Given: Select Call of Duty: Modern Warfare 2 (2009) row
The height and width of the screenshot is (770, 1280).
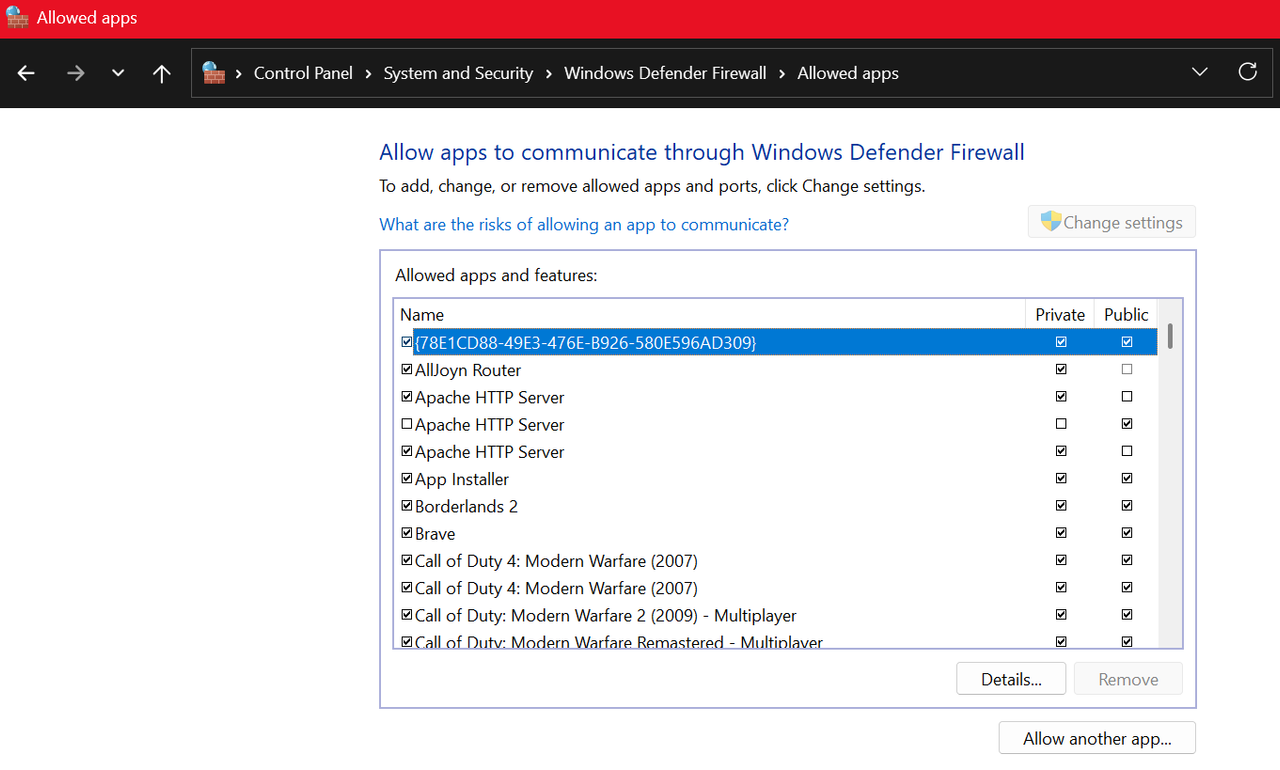Looking at the screenshot, I should [777, 615].
